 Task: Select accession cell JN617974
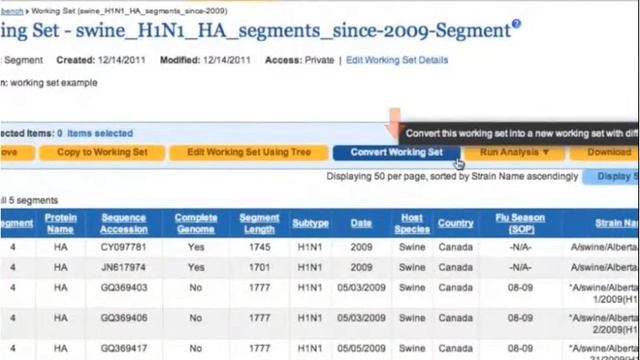[x=123, y=267]
